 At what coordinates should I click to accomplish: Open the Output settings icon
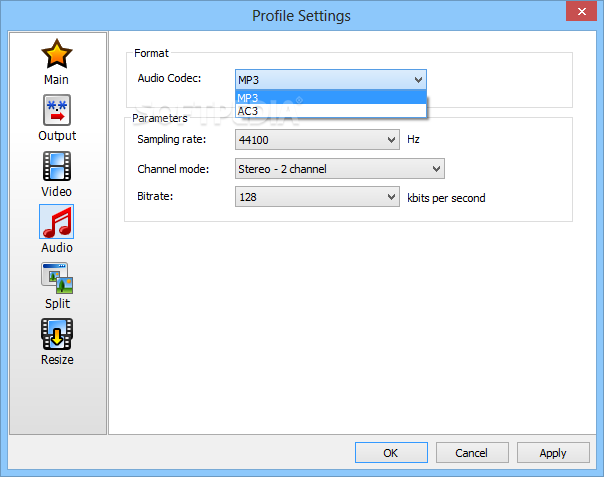(x=57, y=110)
